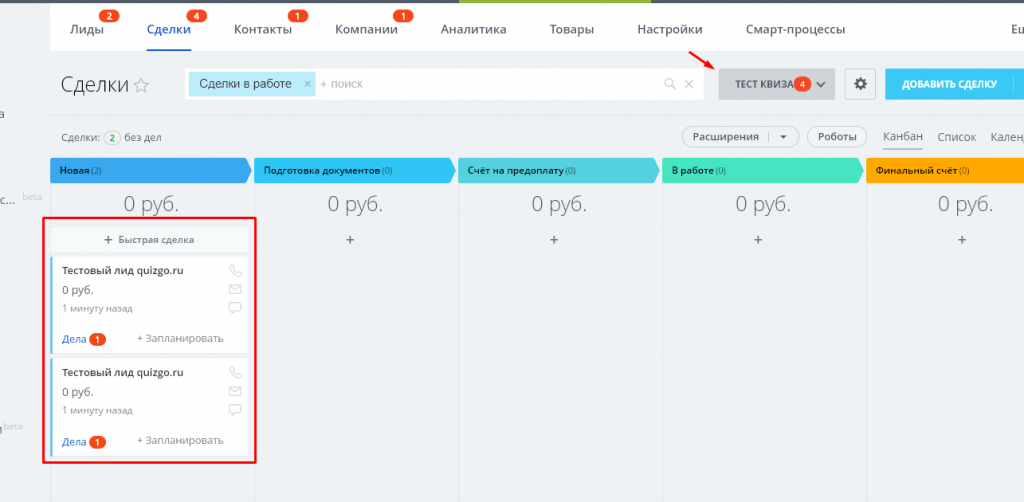The height and width of the screenshot is (502, 1024).
Task: Open the Расширения dropdown arrow
Action: (x=784, y=137)
